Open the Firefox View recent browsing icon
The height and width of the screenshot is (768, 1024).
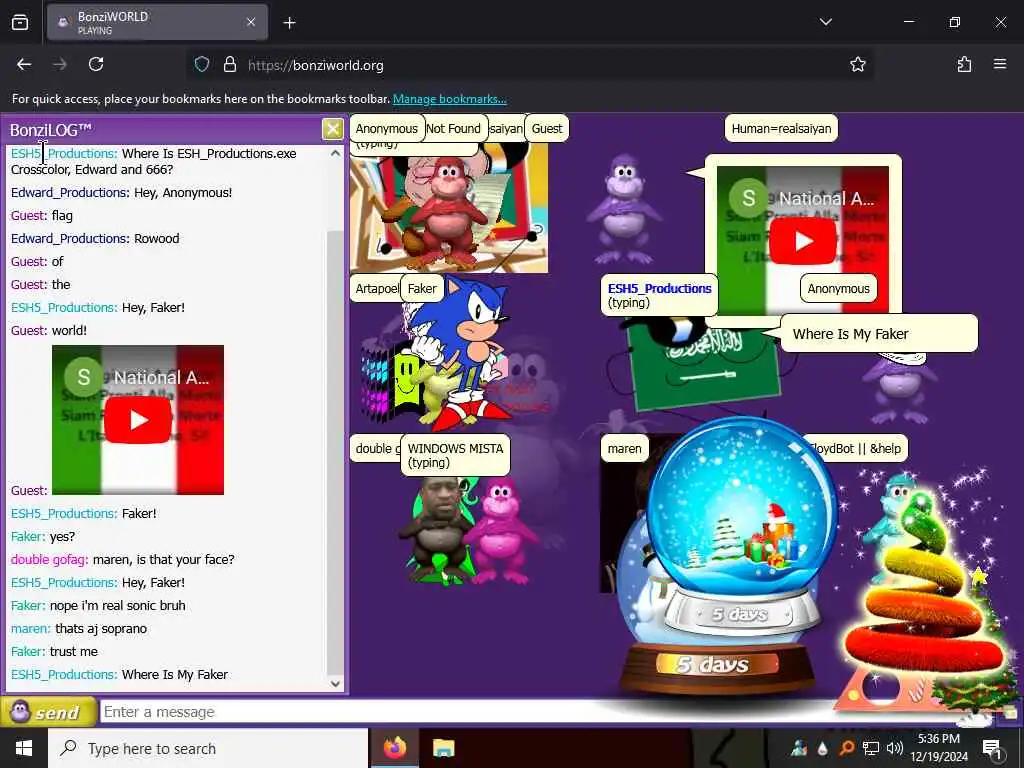click(20, 23)
